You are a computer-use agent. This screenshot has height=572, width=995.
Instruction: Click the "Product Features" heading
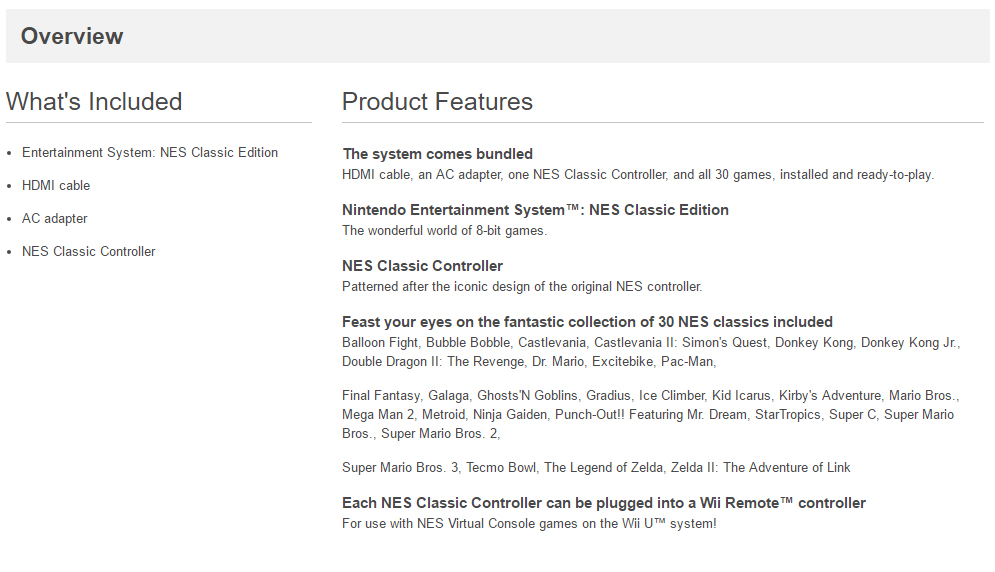pos(437,102)
